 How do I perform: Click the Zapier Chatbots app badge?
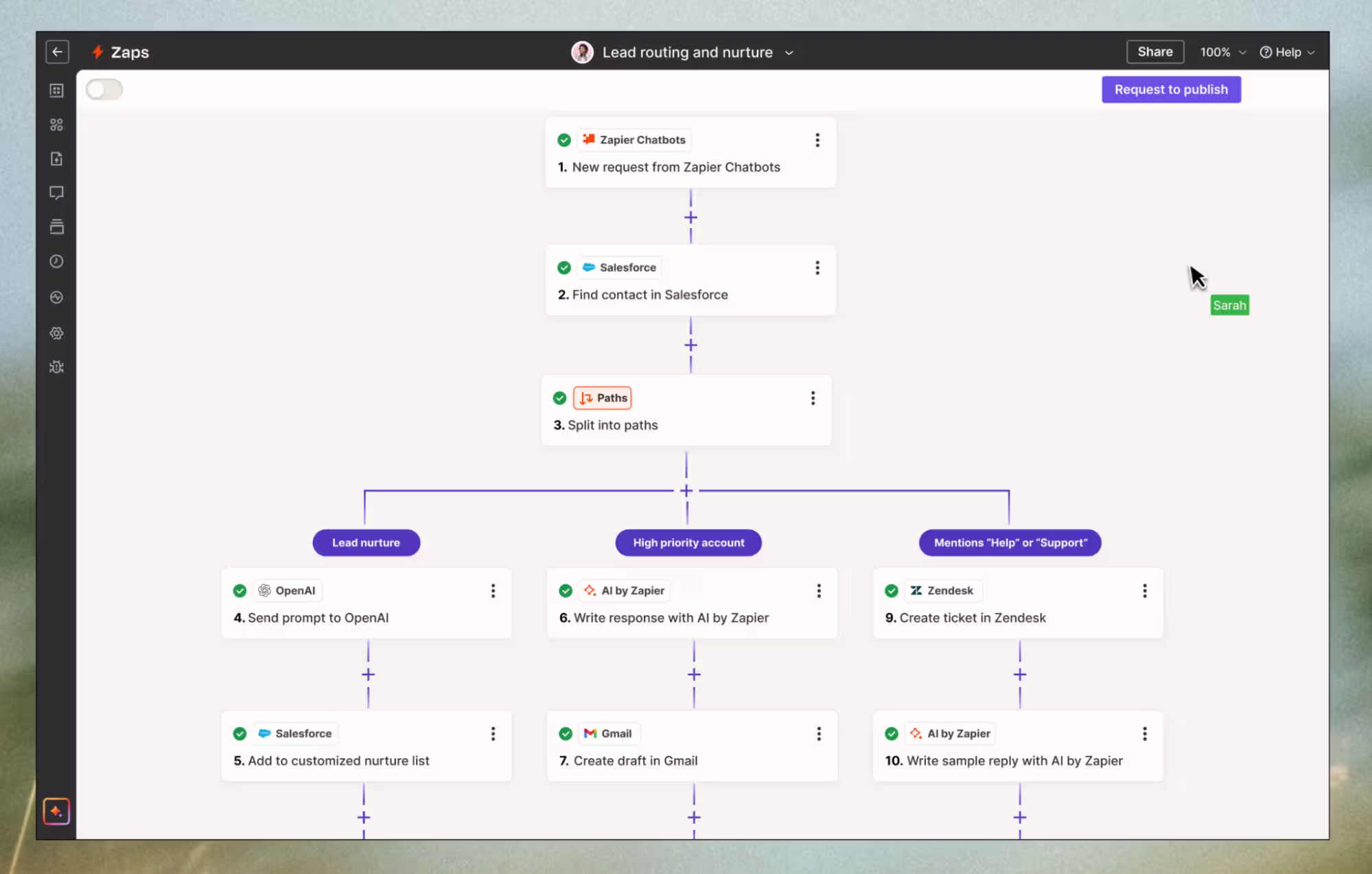point(634,140)
